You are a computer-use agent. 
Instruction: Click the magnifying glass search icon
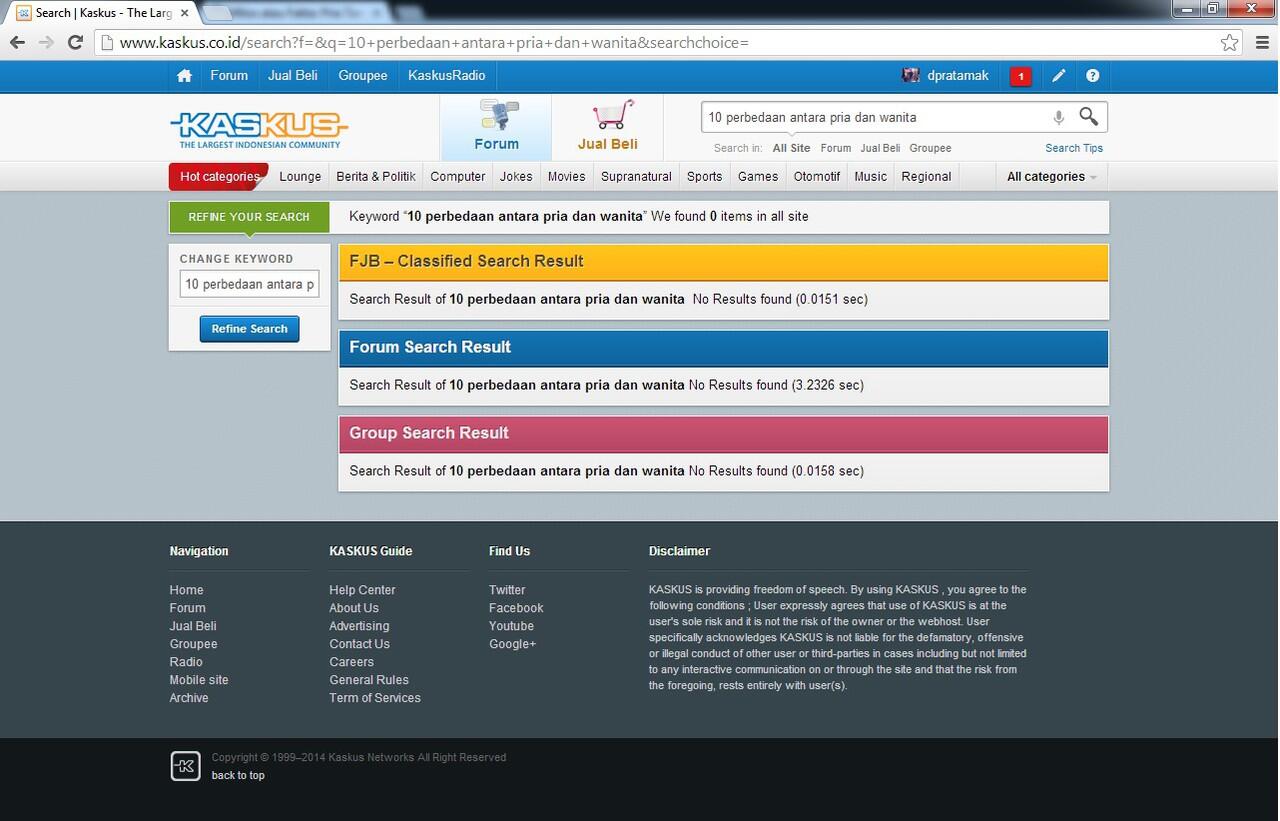click(1089, 117)
